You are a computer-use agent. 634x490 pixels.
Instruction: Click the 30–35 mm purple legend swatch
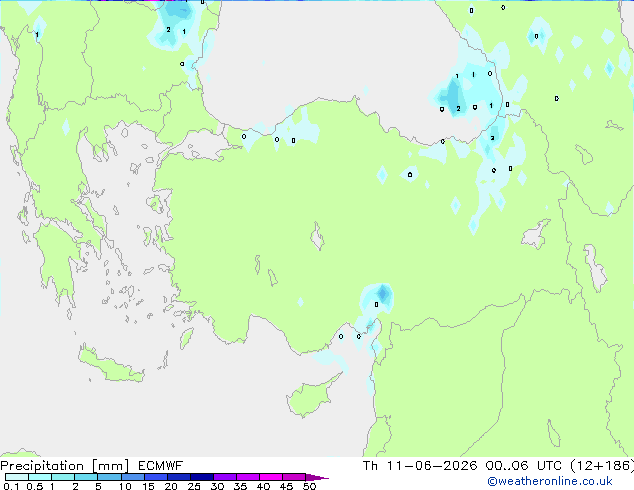click(x=225, y=477)
